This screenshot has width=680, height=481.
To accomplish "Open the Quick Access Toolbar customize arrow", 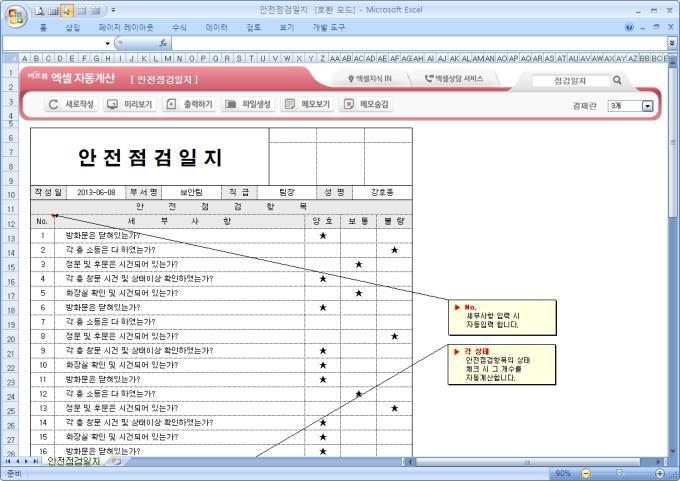I will click(x=113, y=10).
